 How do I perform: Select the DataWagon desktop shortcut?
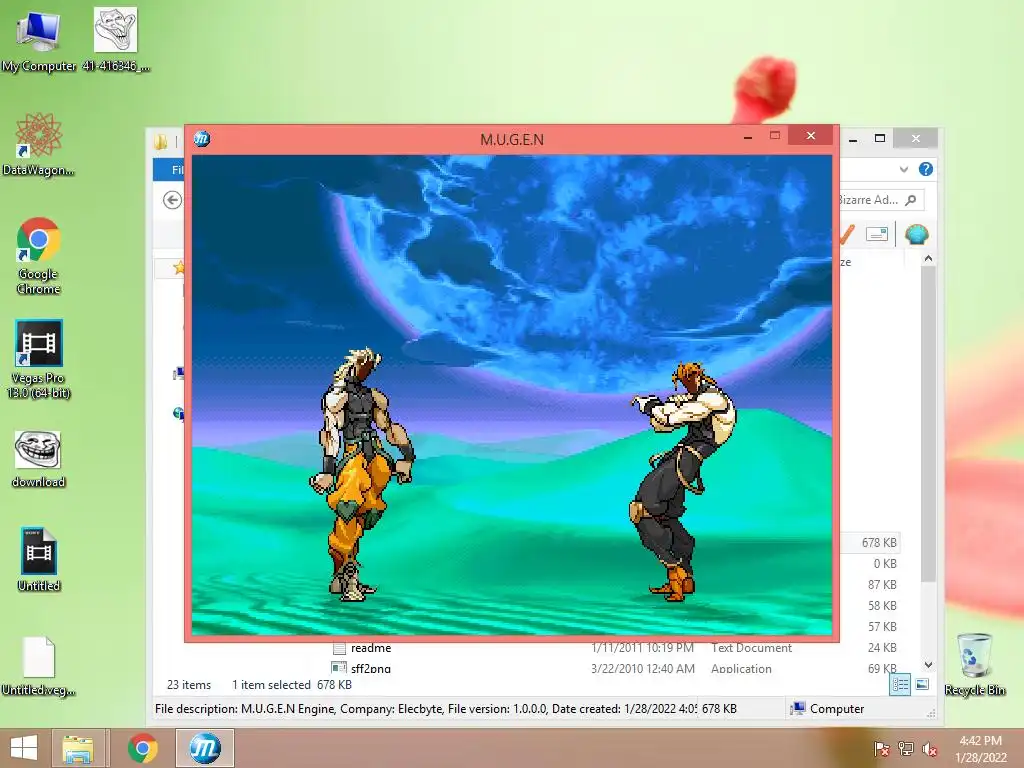[x=39, y=145]
